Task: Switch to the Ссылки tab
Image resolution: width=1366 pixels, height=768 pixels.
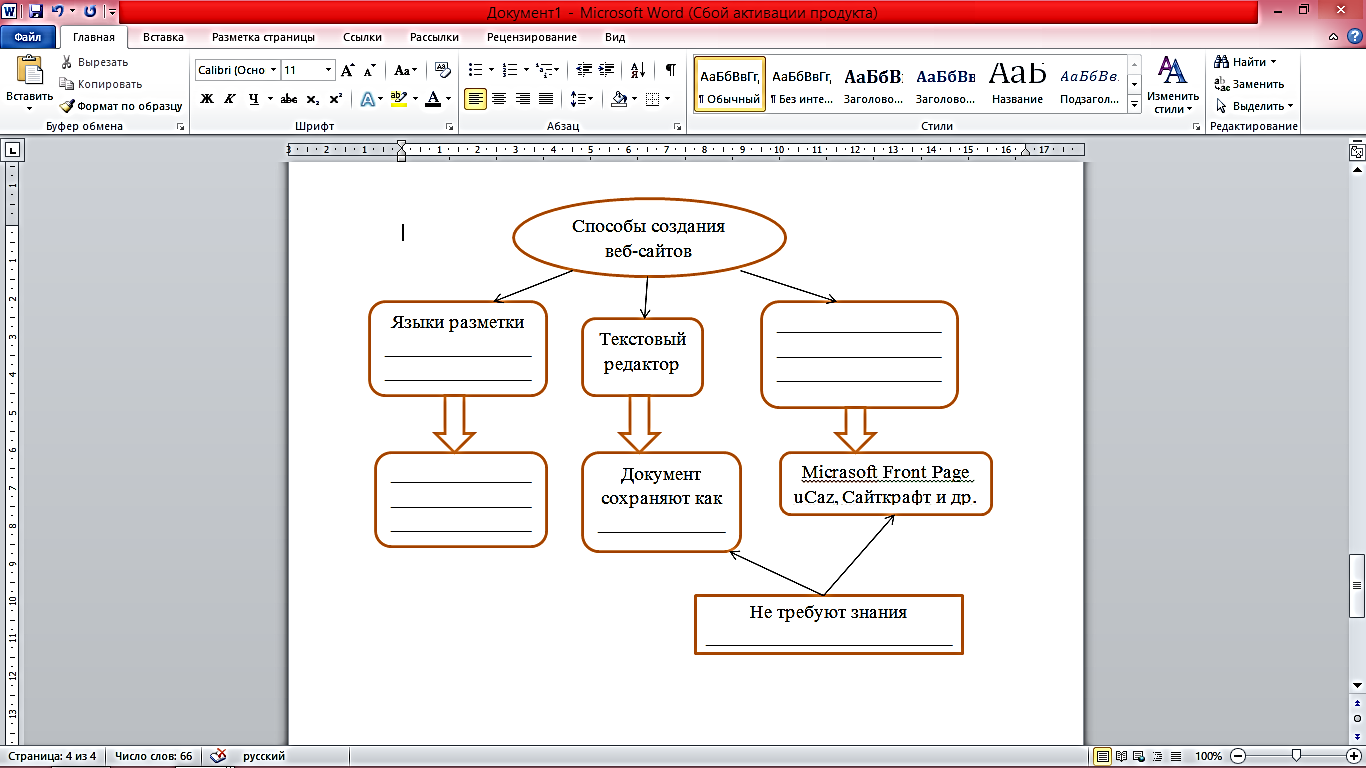Action: pos(362,37)
